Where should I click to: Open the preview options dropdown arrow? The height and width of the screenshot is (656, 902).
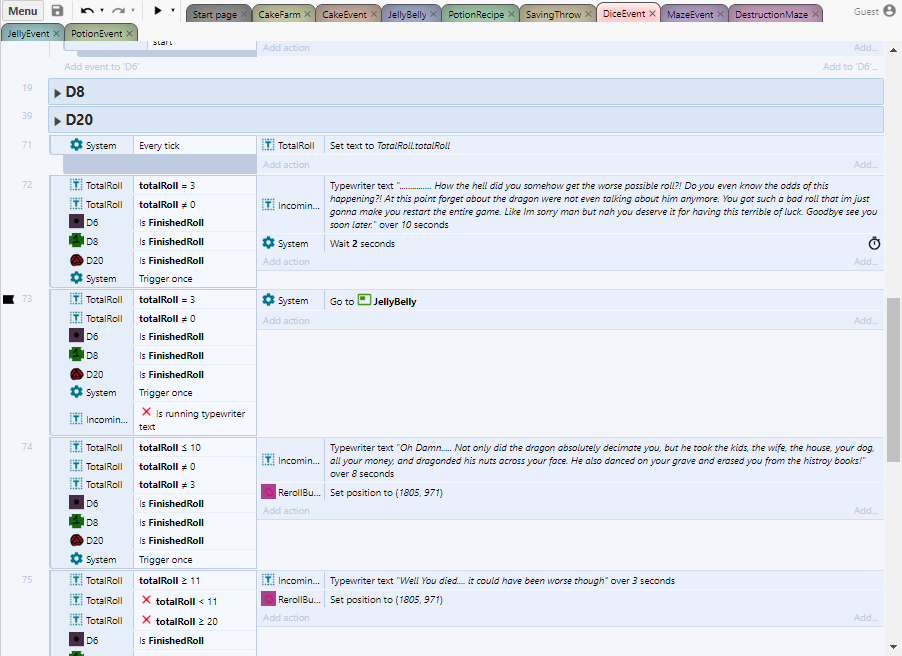pos(173,11)
